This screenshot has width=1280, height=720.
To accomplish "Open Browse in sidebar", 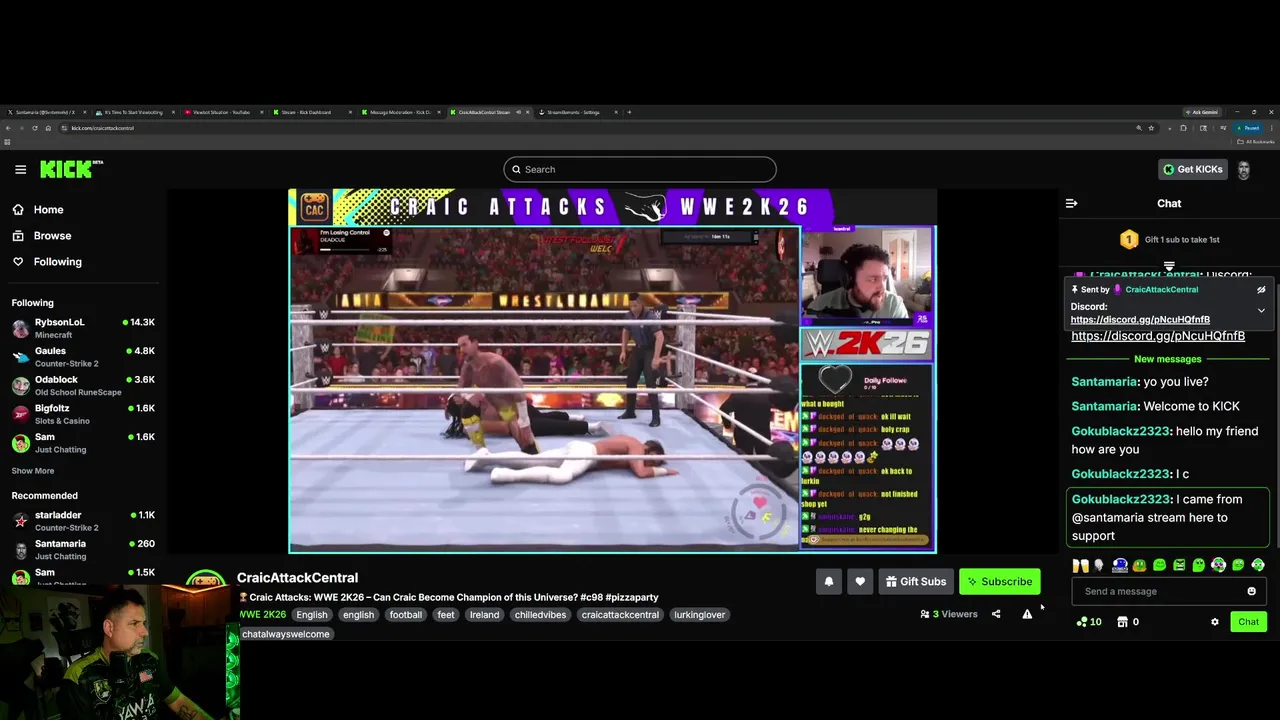I will tap(42, 235).
